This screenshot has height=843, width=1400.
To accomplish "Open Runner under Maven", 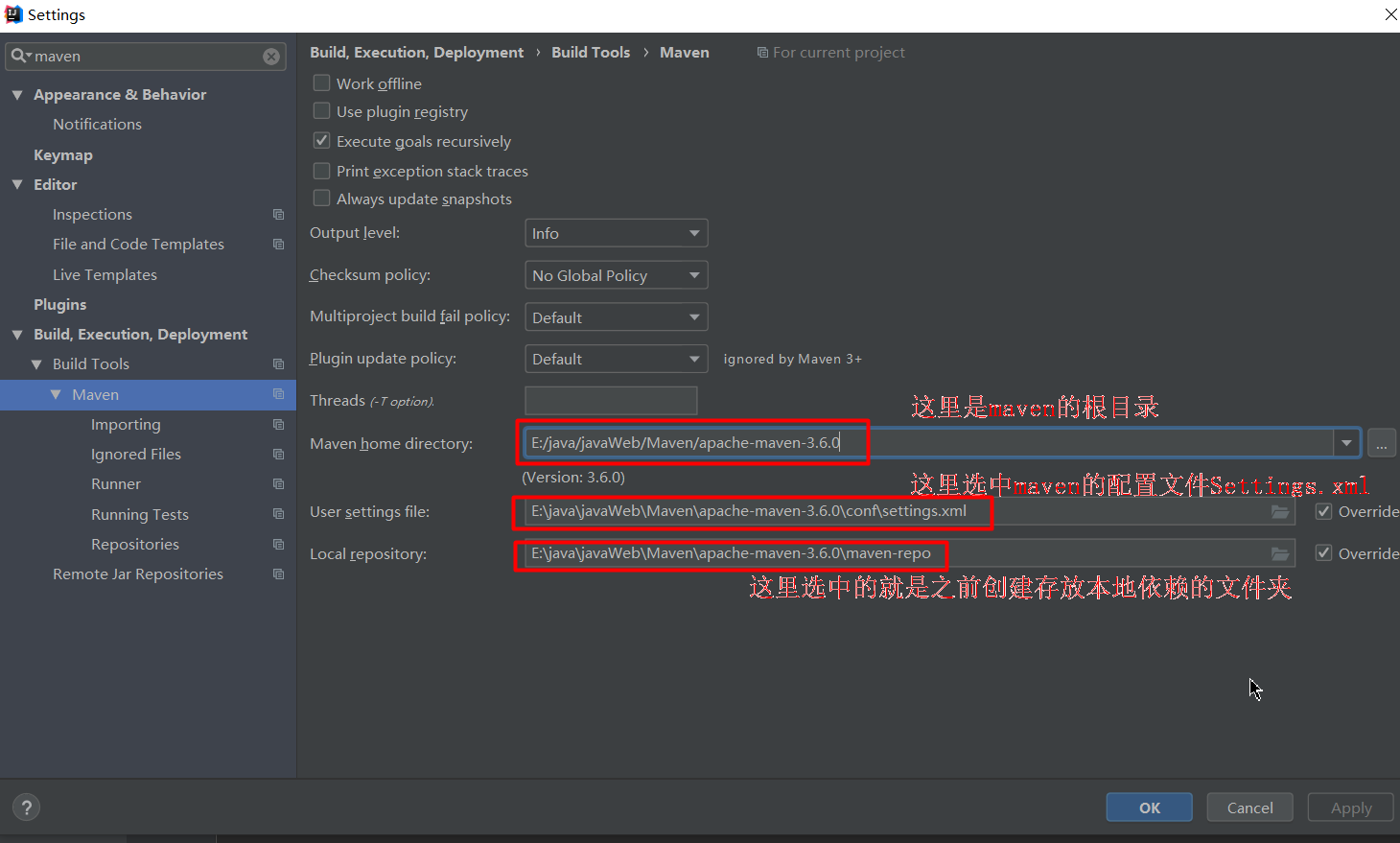I will pyautogui.click(x=116, y=484).
